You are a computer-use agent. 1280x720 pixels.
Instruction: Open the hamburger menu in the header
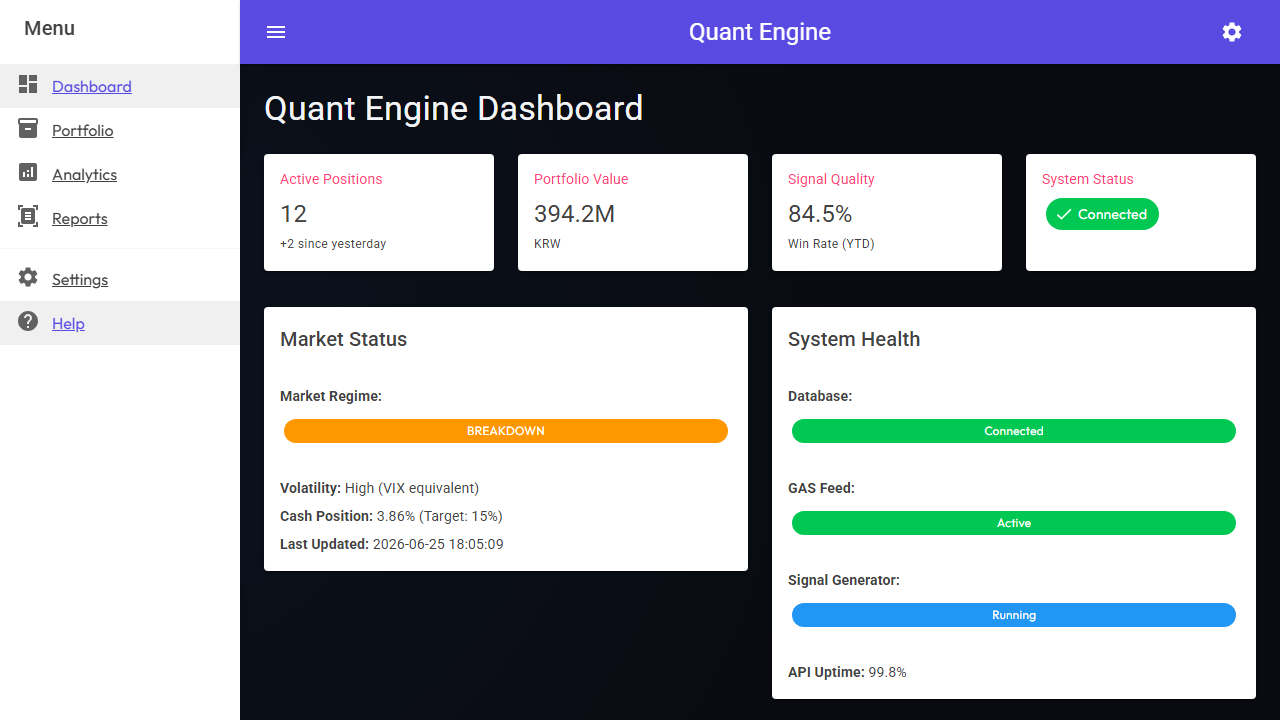(x=276, y=32)
